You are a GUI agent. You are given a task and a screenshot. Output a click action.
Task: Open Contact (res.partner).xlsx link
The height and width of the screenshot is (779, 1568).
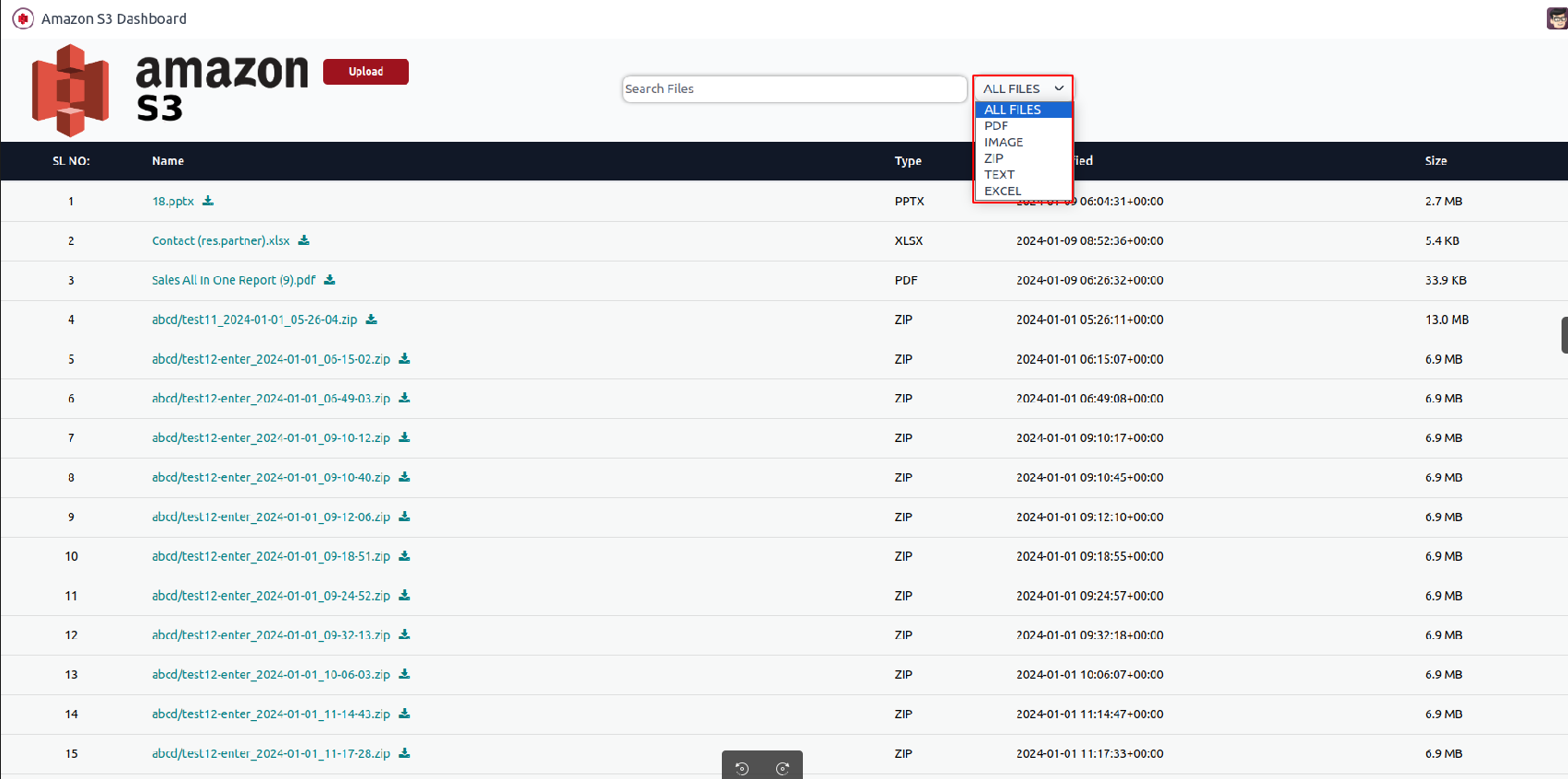(221, 240)
